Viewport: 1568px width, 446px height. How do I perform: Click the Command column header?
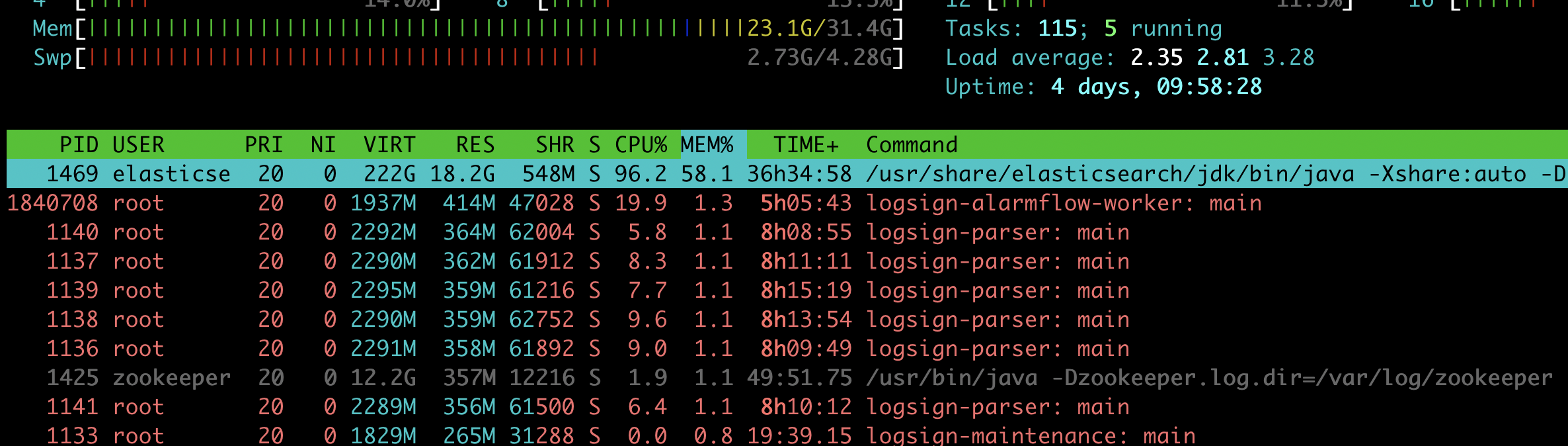coord(912,144)
